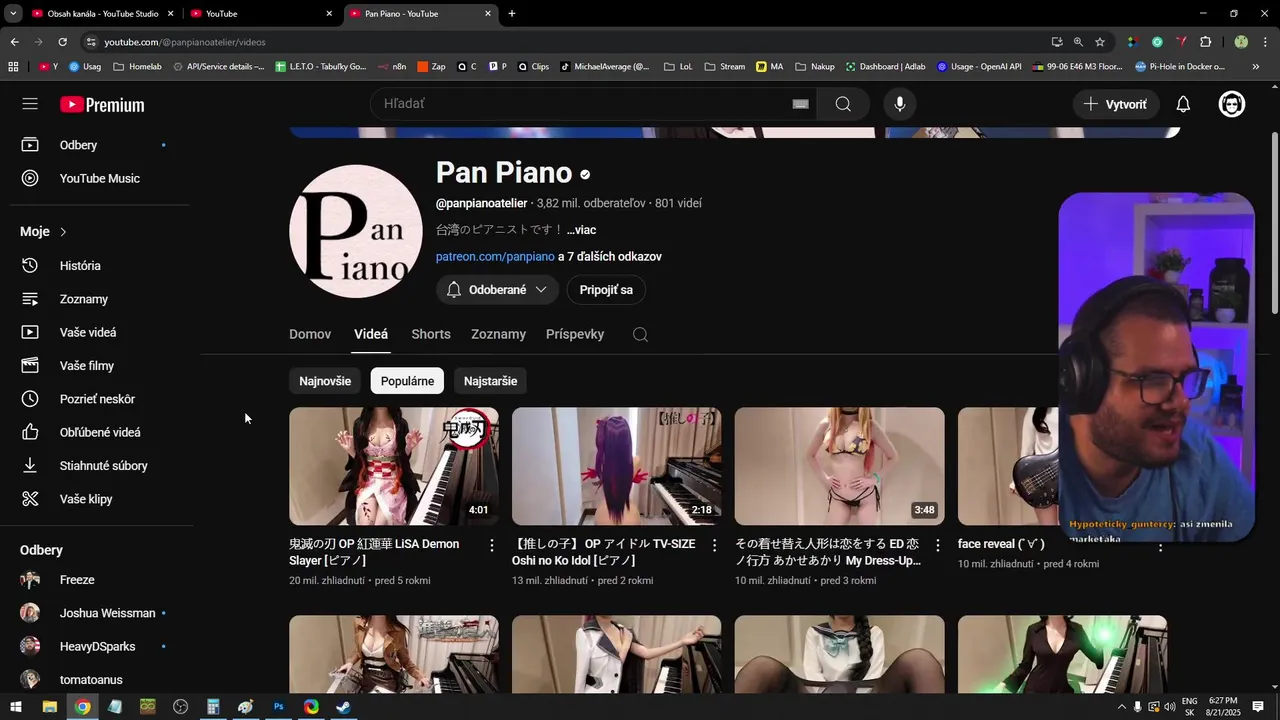1280x720 pixels.
Task: Click the Chrome address bar URL
Action: tap(185, 42)
